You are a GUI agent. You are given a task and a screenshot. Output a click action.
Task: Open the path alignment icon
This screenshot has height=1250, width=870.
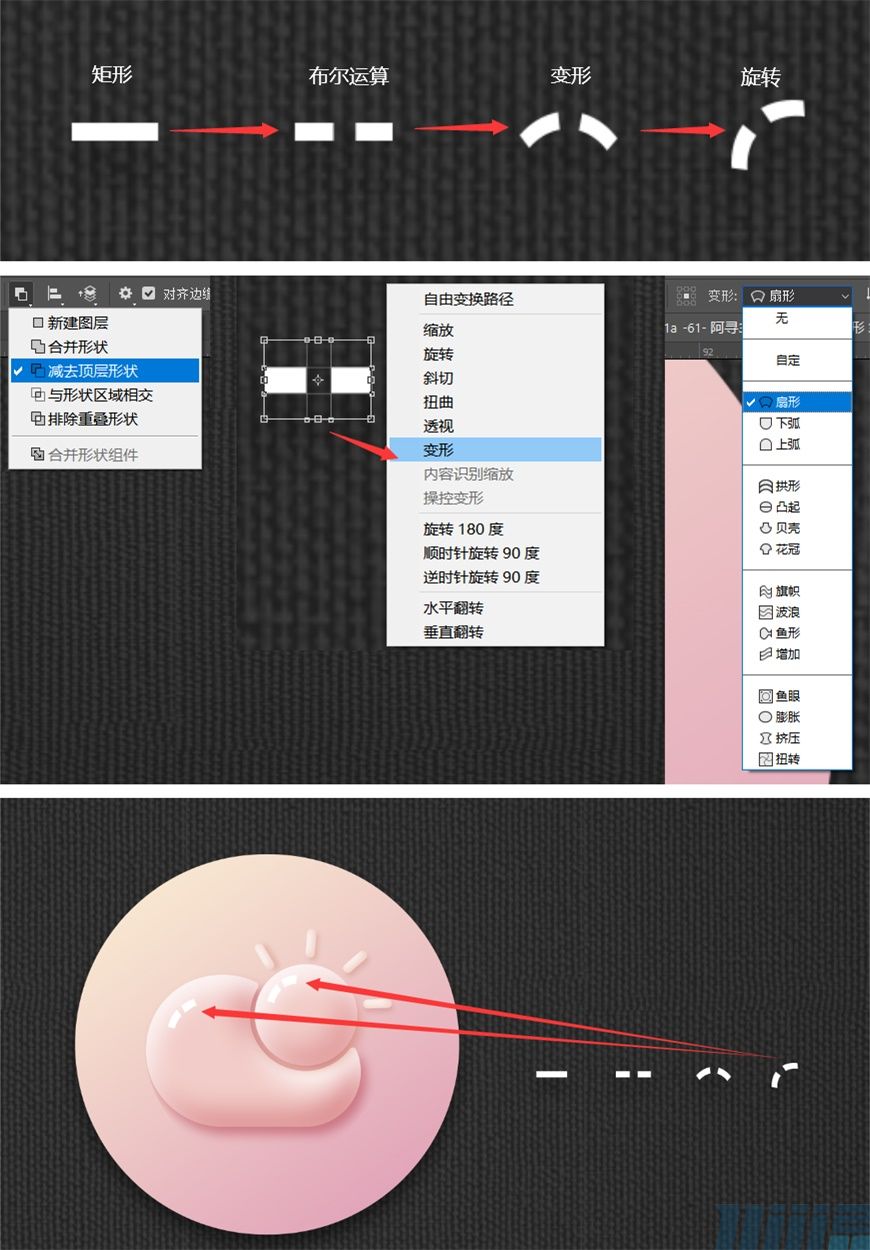pyautogui.click(x=56, y=294)
